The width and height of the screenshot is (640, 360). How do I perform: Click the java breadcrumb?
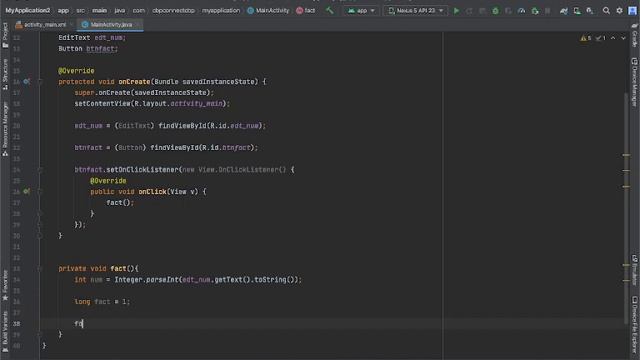pyautogui.click(x=120, y=11)
